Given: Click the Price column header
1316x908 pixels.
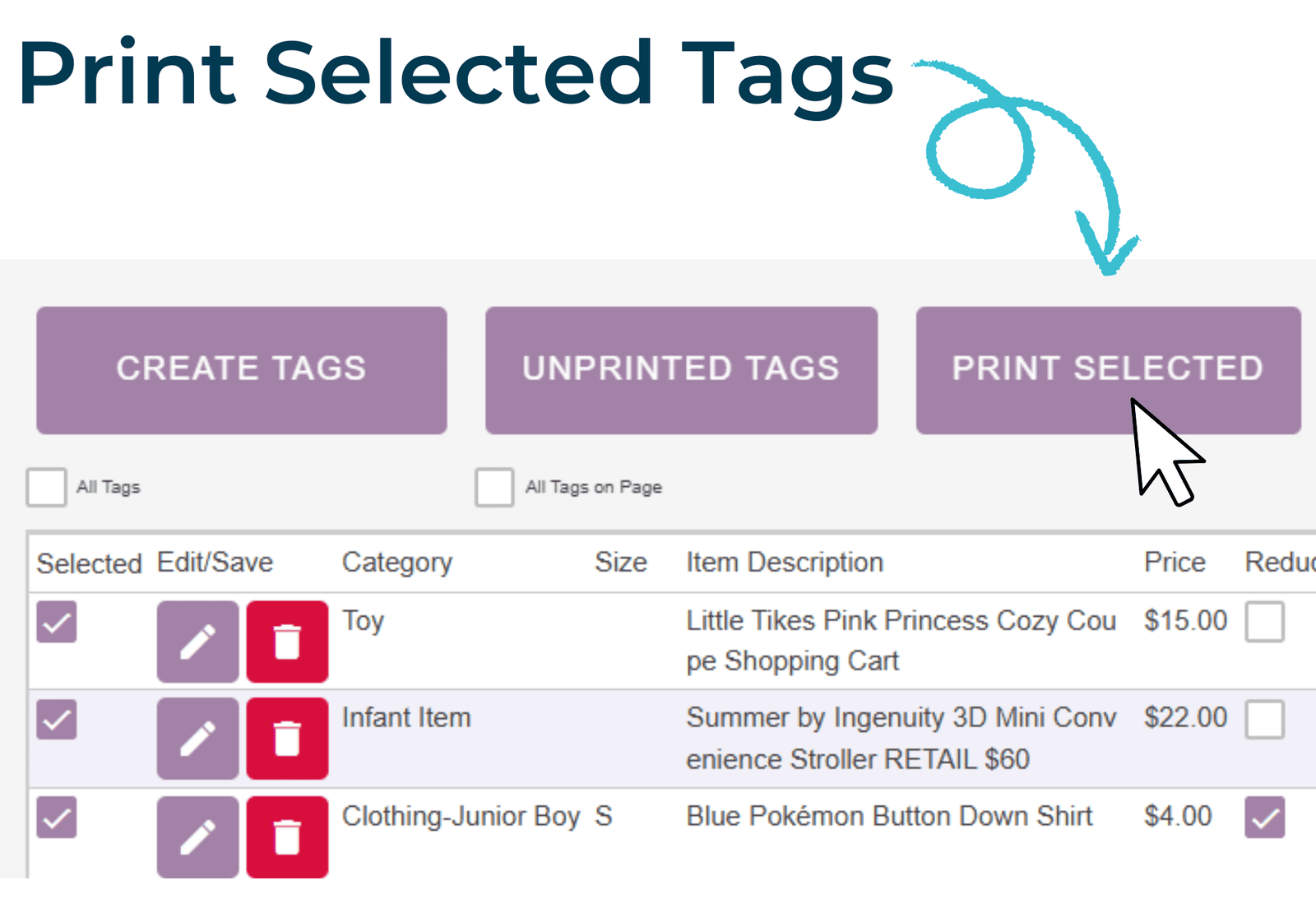Looking at the screenshot, I should click(1175, 563).
